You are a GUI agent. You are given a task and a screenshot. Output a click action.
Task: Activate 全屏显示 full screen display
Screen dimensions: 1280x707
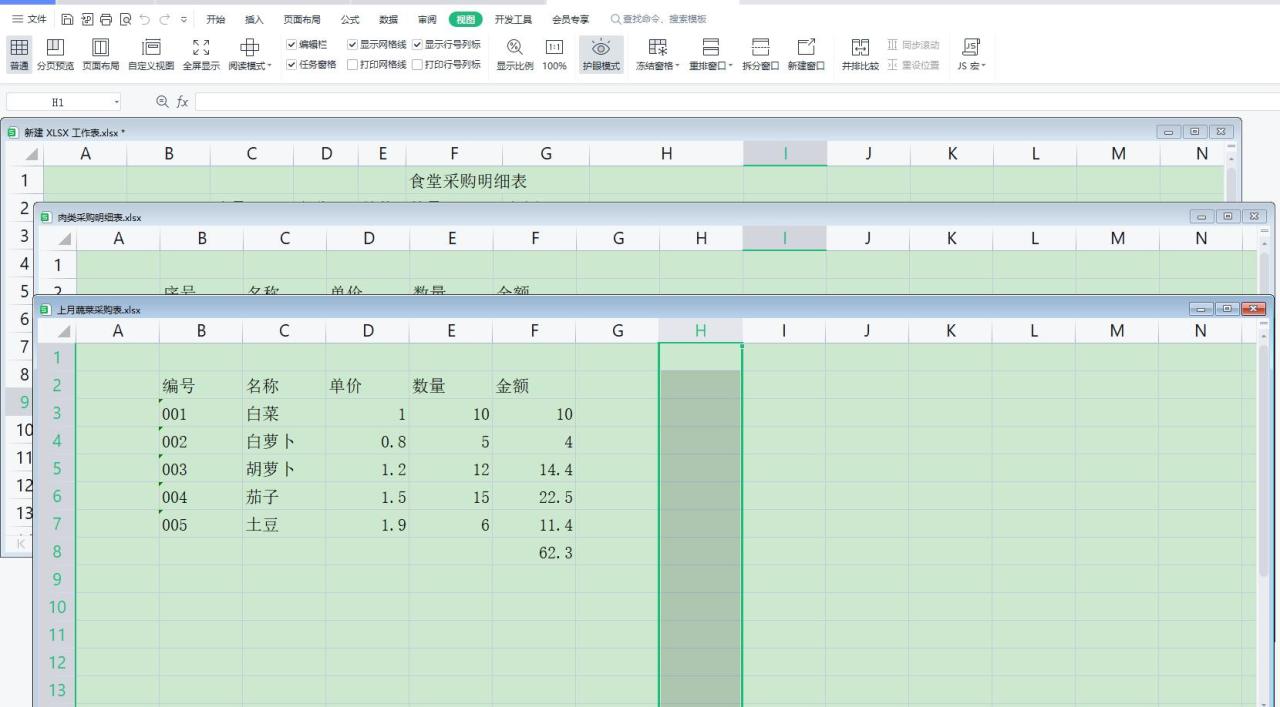point(200,54)
